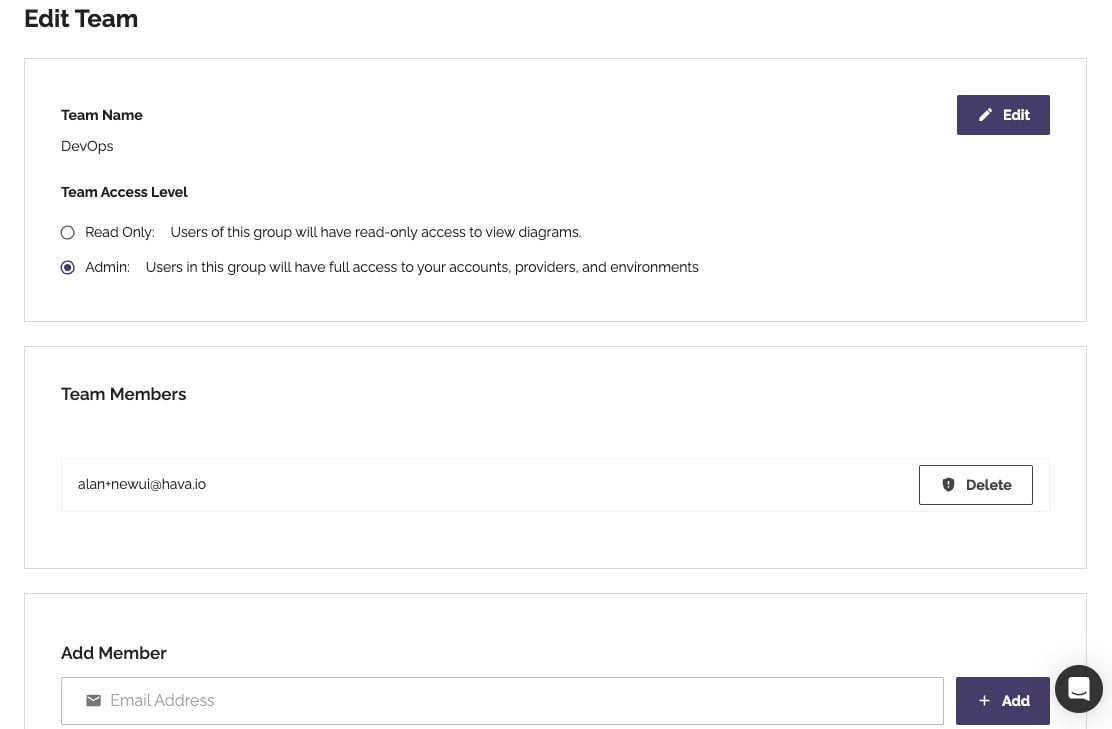This screenshot has width=1112, height=729.
Task: Click the Edit team name button
Action: (x=1003, y=115)
